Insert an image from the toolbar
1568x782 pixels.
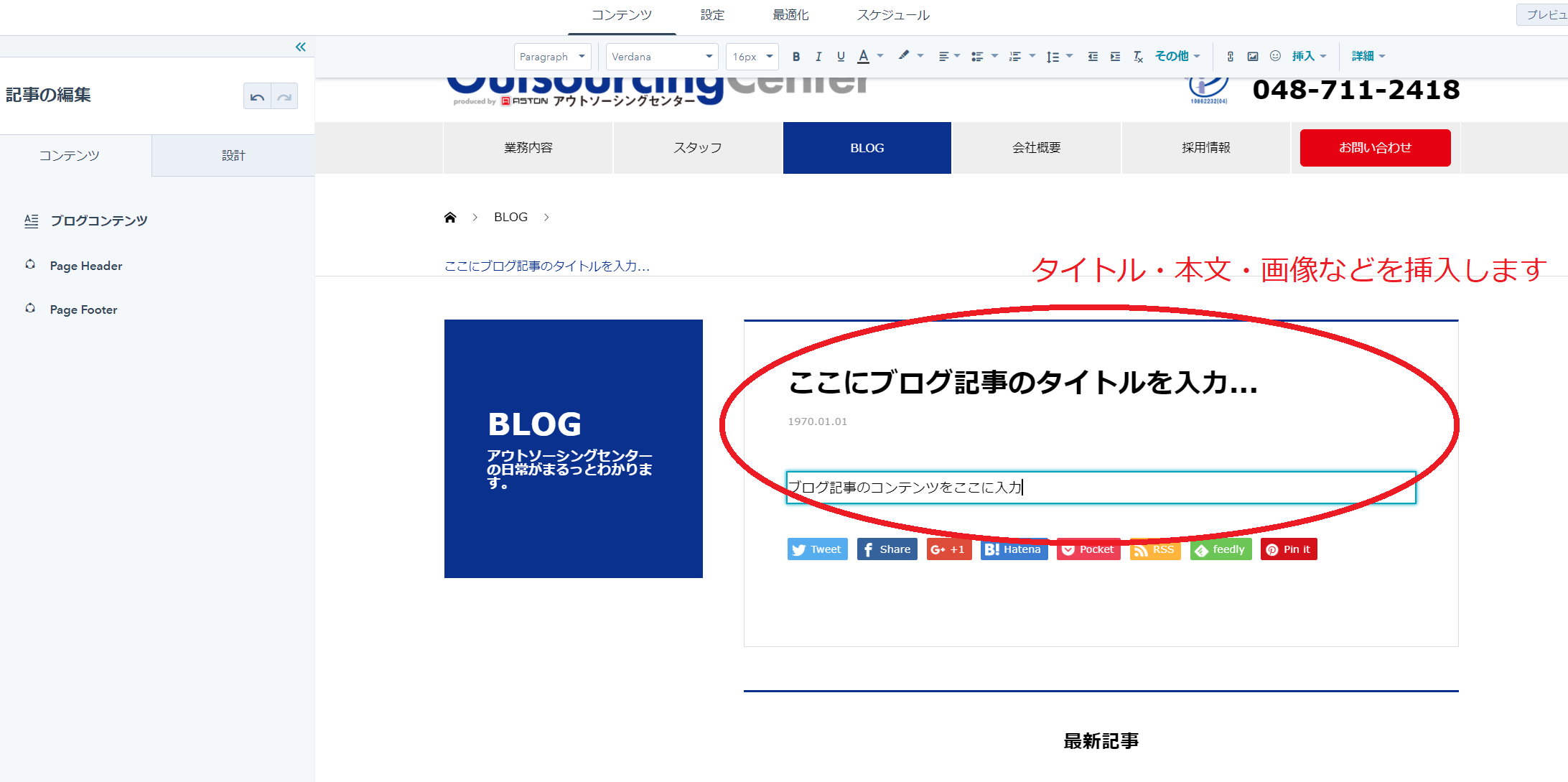pyautogui.click(x=1253, y=57)
